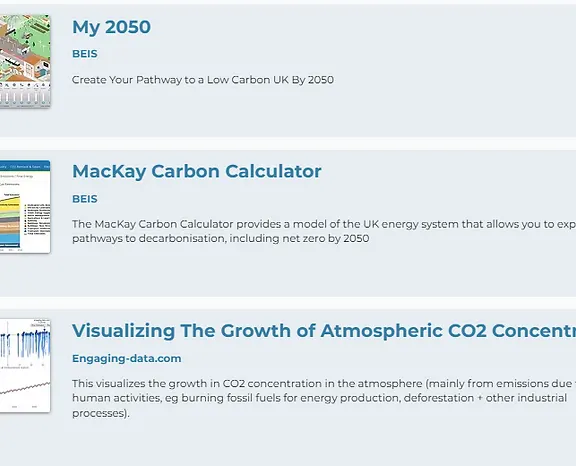This screenshot has width=576, height=466.
Task: Open MacKay Carbon Calculator chart thumbnail
Action: (25, 206)
